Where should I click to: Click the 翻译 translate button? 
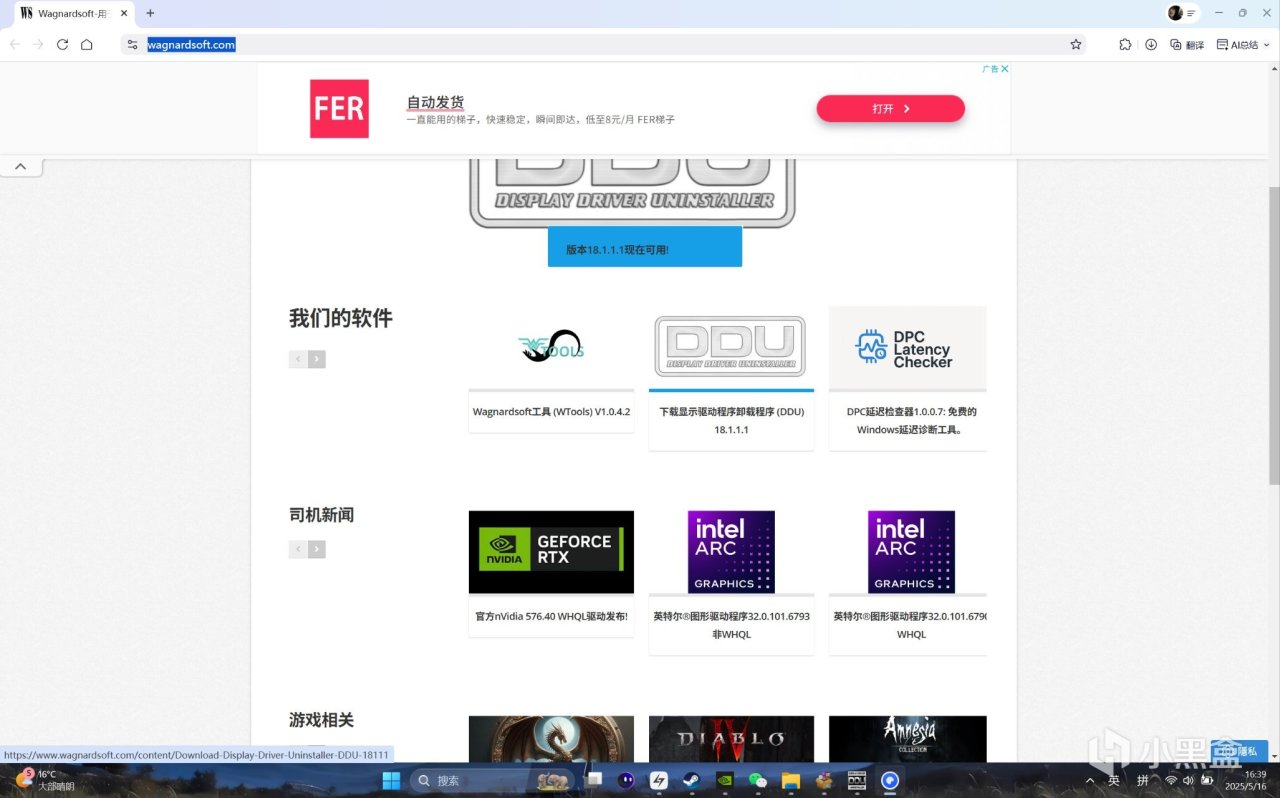click(1187, 44)
